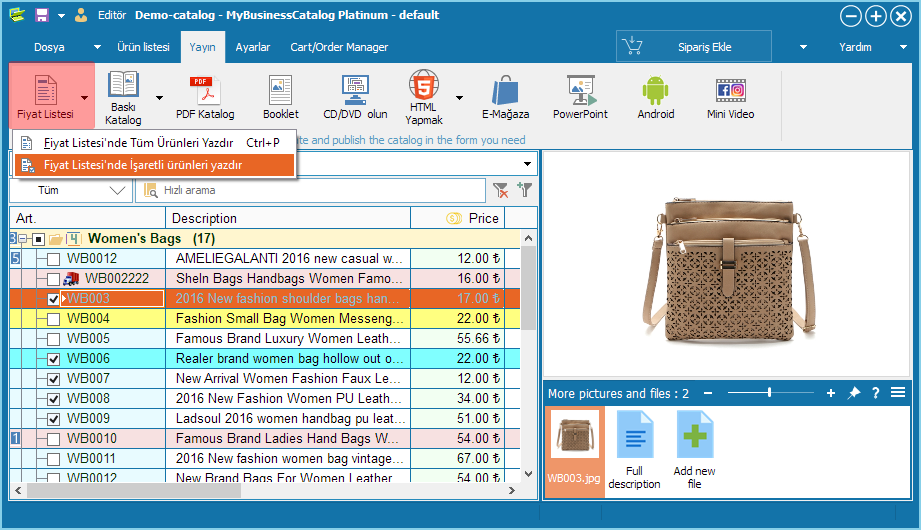
Task: Check the WB004 product checkbox
Action: [x=54, y=319]
